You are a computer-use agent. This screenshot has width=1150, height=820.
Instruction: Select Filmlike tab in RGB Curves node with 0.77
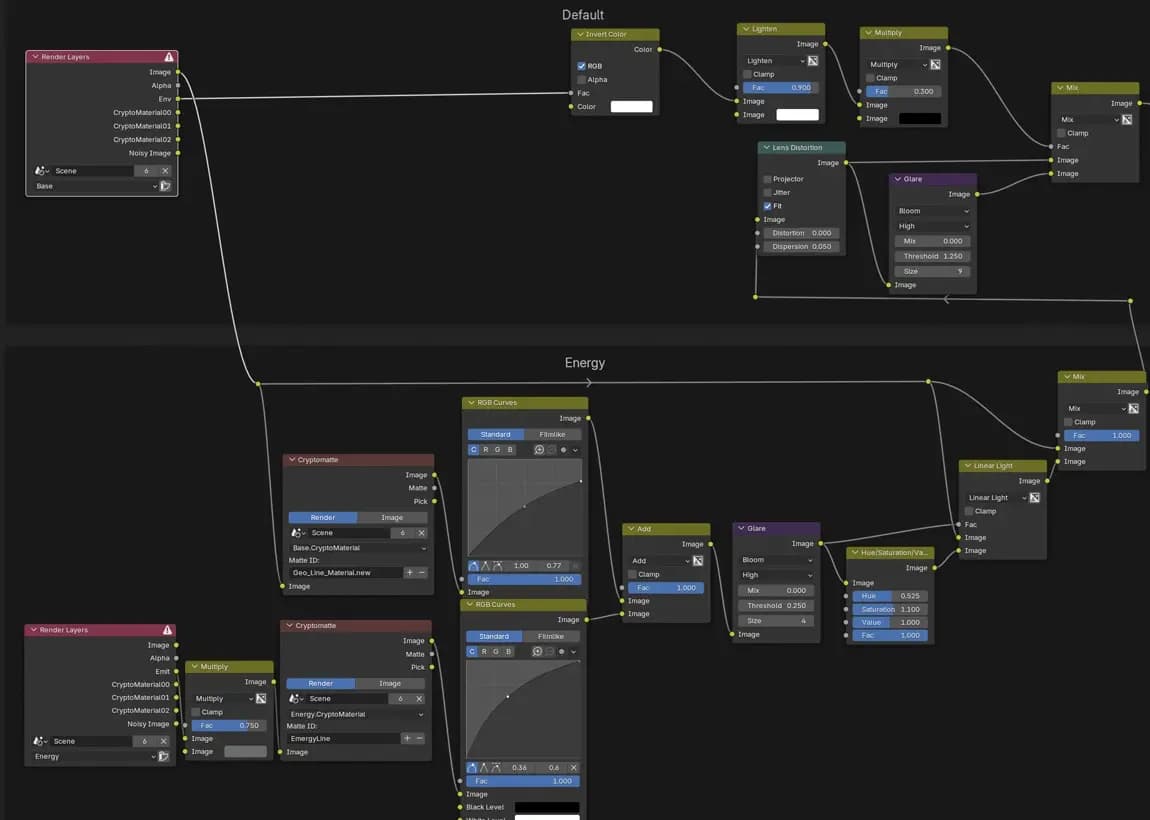[552, 434]
